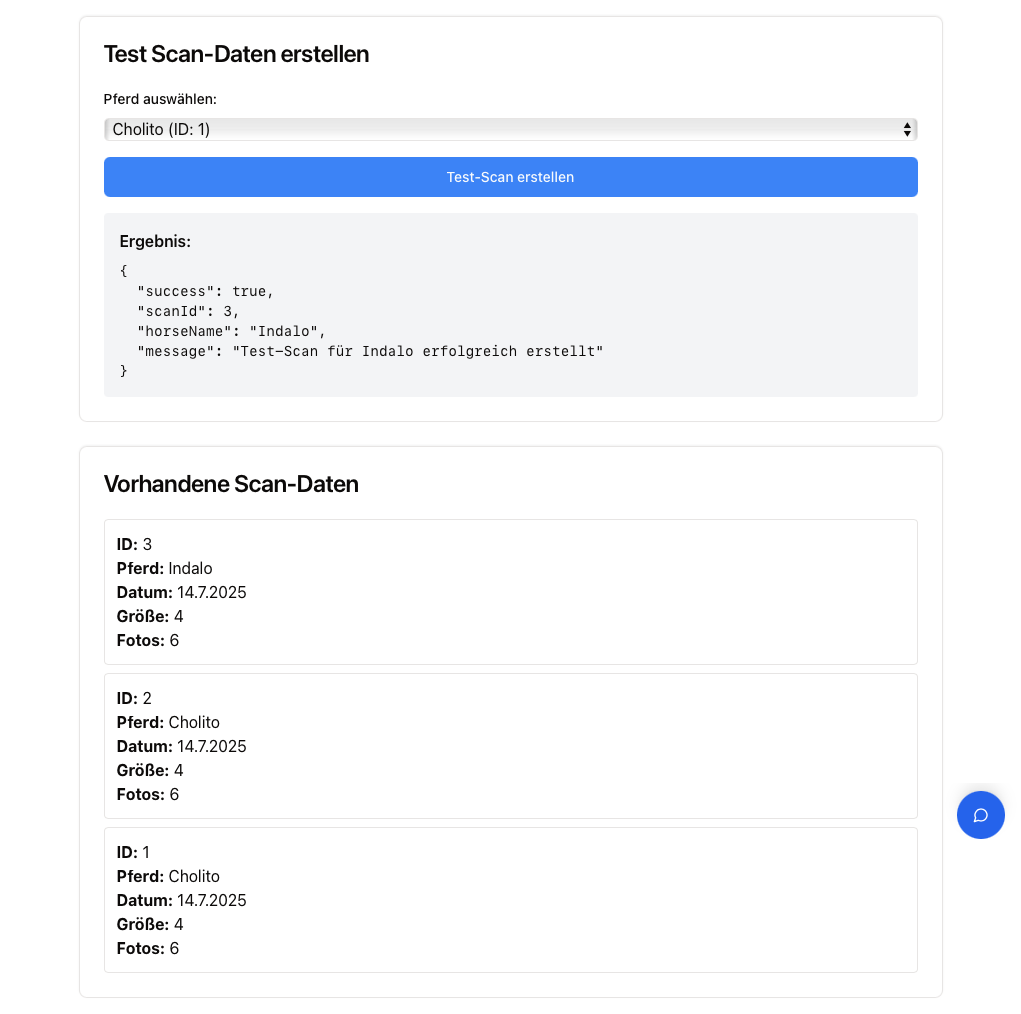Click the "Ergebnis:" title in result box
The height and width of the screenshot is (1014, 1021).
[155, 241]
